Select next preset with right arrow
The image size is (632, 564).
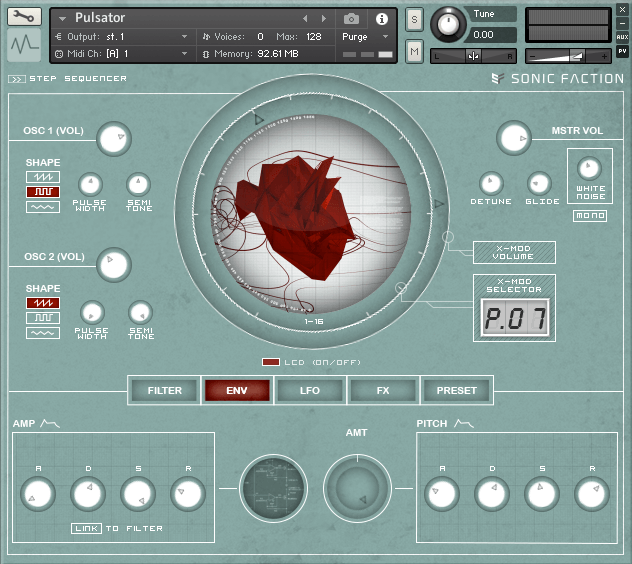323,19
